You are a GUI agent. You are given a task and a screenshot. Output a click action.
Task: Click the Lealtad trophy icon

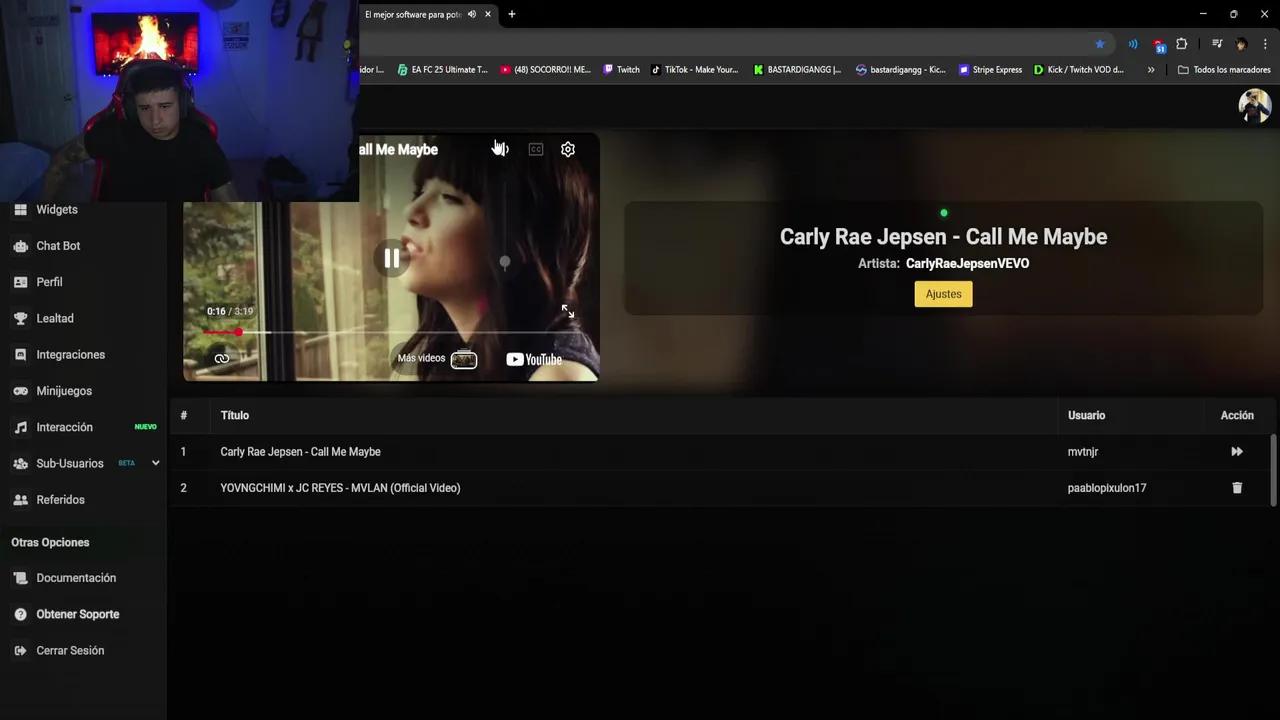click(20, 318)
